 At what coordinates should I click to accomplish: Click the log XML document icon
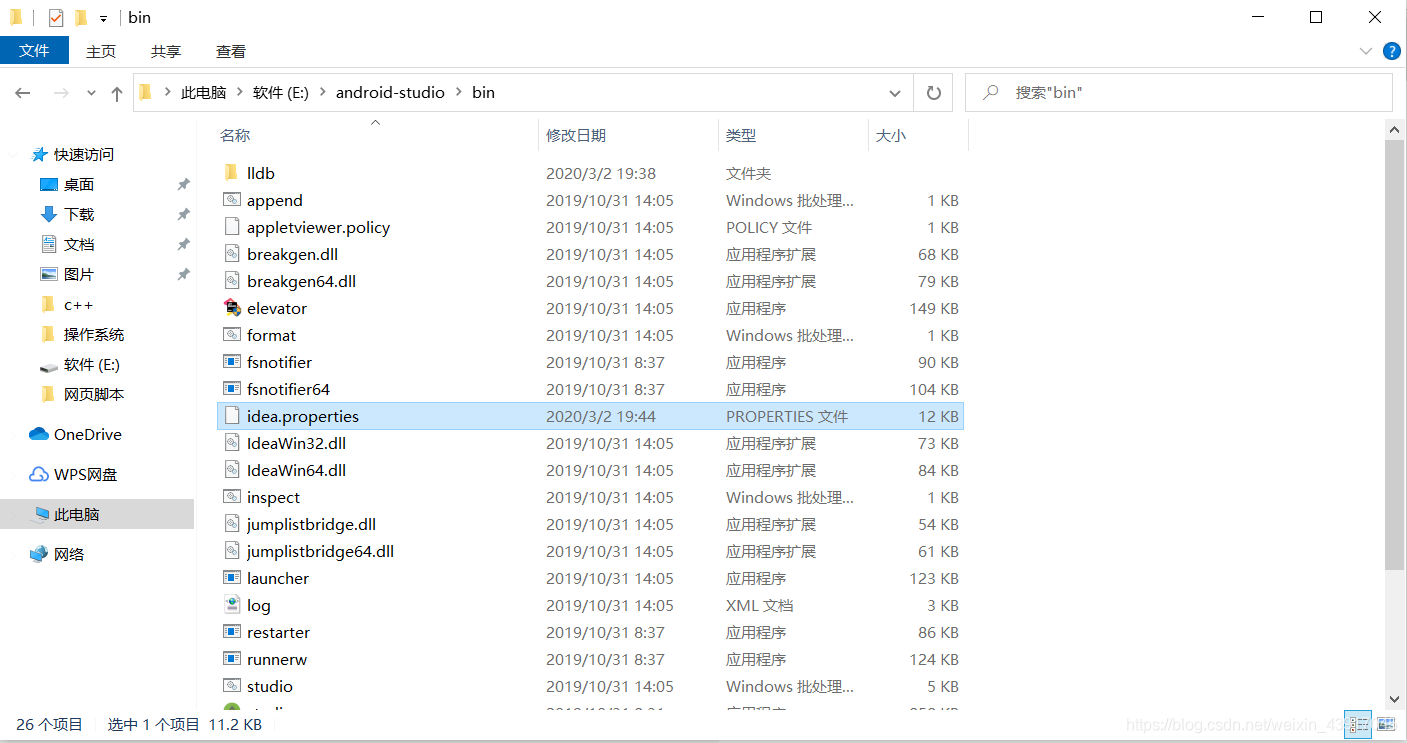pos(232,605)
